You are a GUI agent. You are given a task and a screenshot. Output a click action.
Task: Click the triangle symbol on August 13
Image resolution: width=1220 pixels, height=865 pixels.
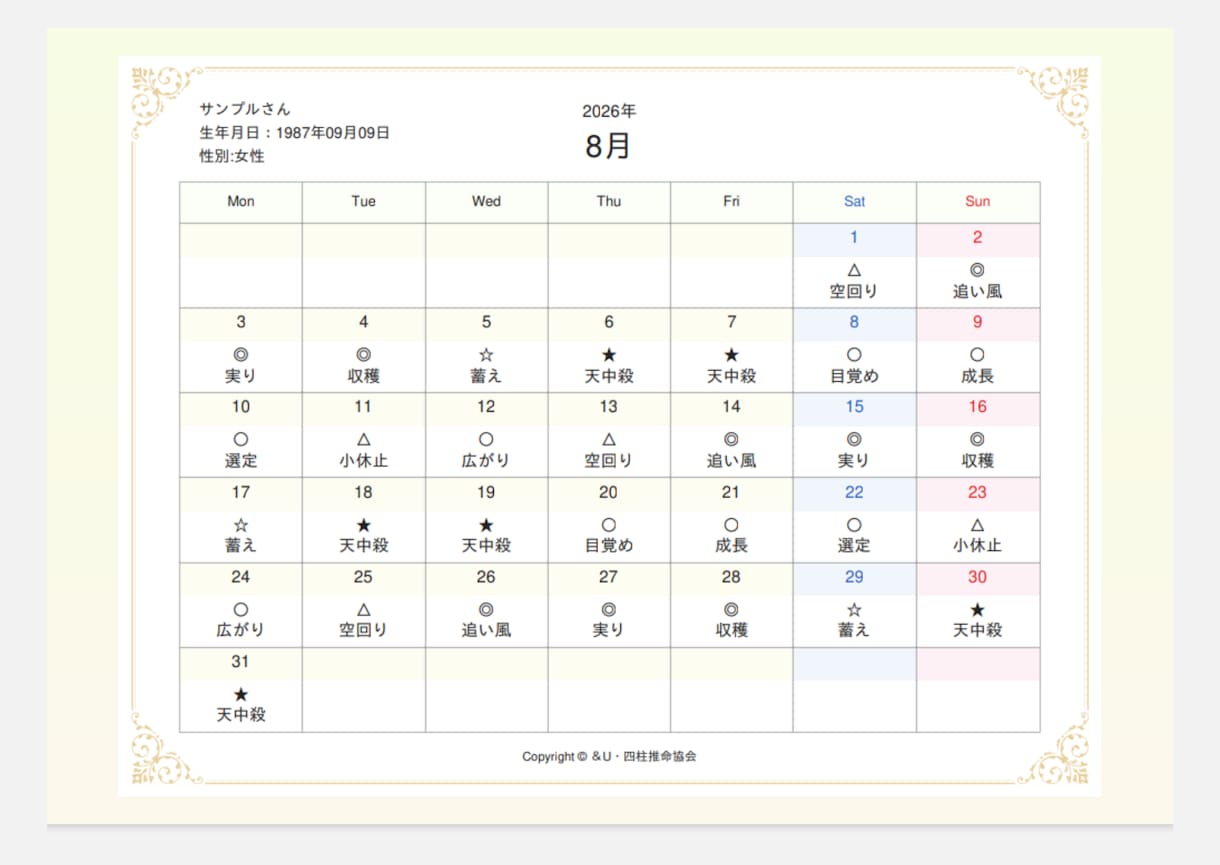pyautogui.click(x=609, y=439)
